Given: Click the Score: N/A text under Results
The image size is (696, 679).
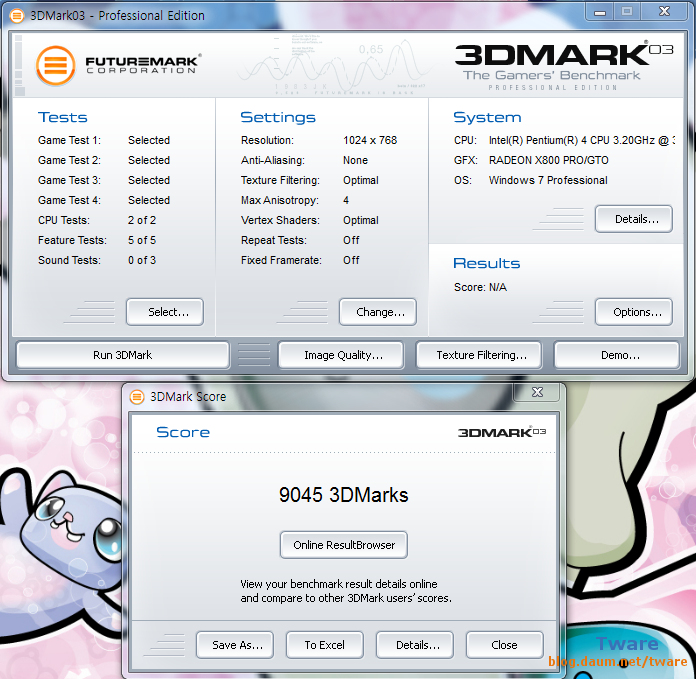Looking at the screenshot, I should (x=480, y=287).
